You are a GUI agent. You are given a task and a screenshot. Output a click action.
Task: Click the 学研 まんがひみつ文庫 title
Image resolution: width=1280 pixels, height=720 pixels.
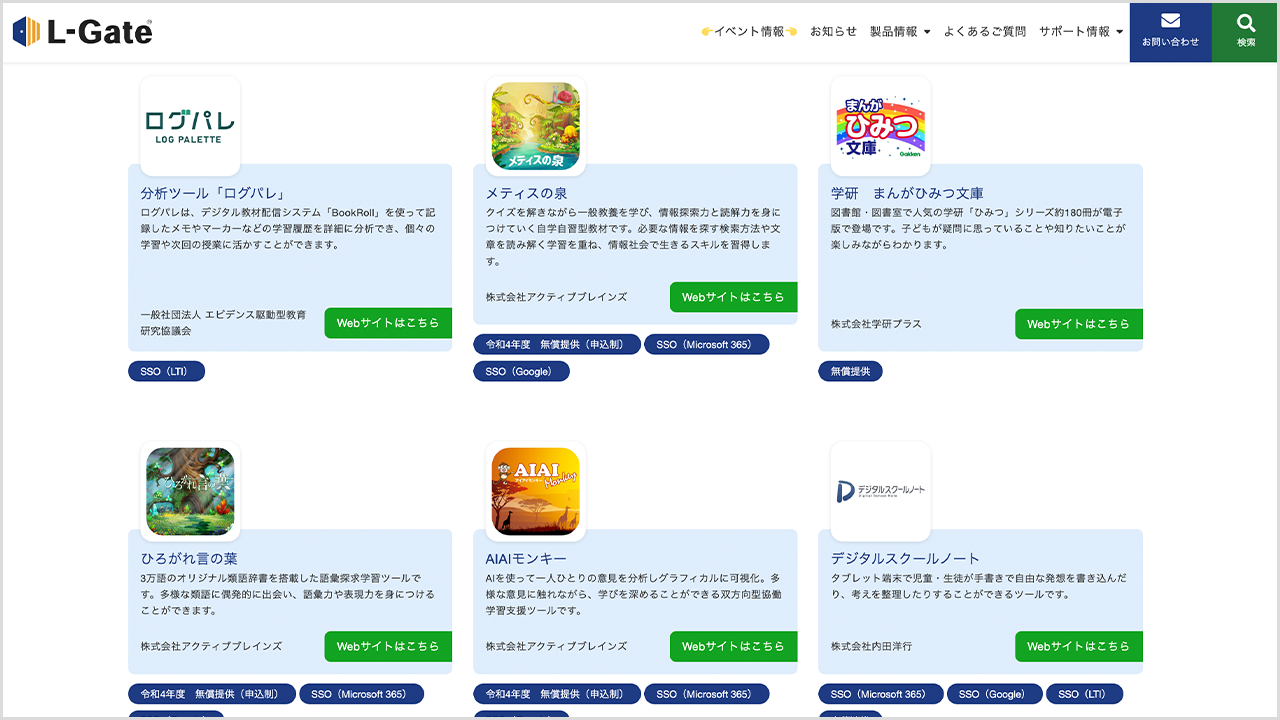point(907,193)
